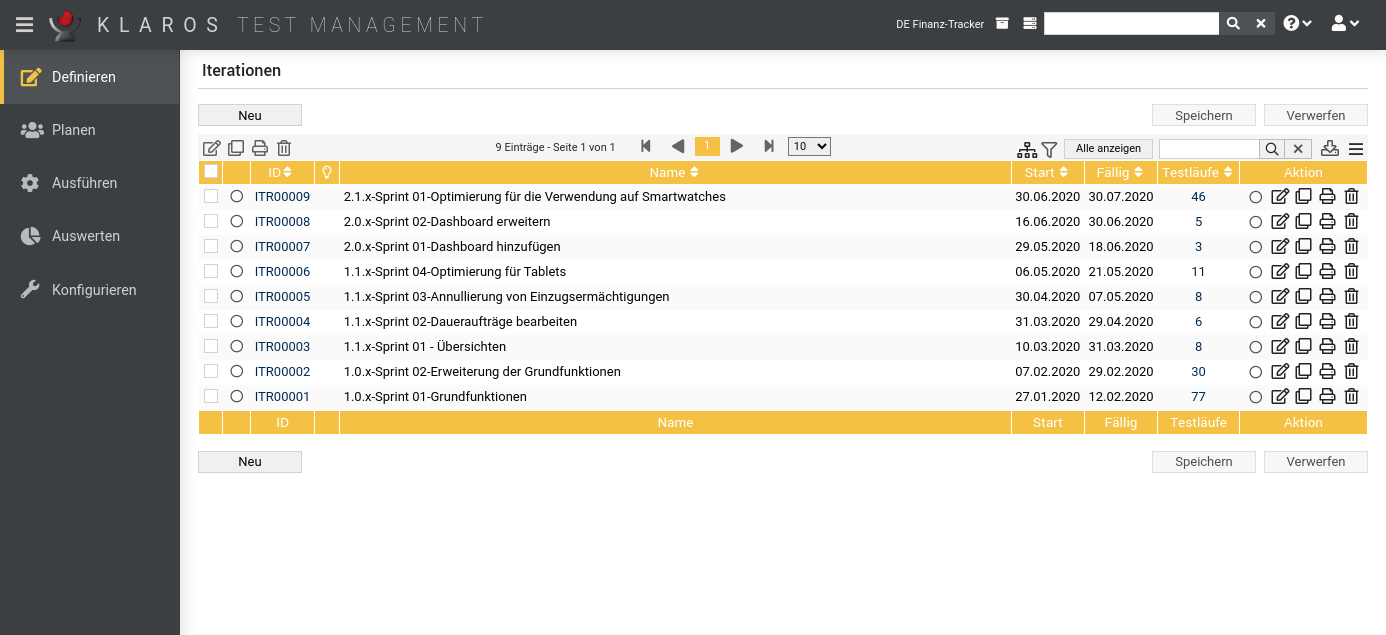
Task: Click the Alle anzeigen button
Action: tap(1108, 148)
